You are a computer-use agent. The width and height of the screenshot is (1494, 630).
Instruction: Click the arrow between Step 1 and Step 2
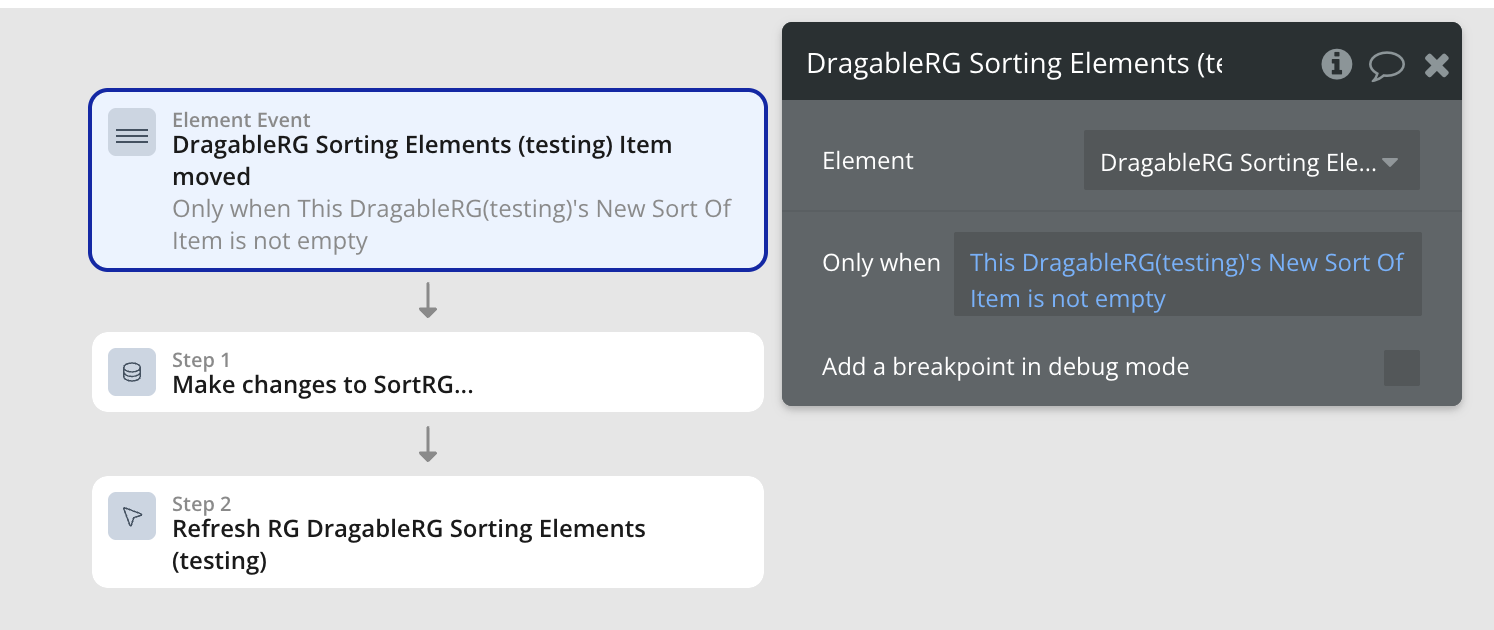pos(428,444)
